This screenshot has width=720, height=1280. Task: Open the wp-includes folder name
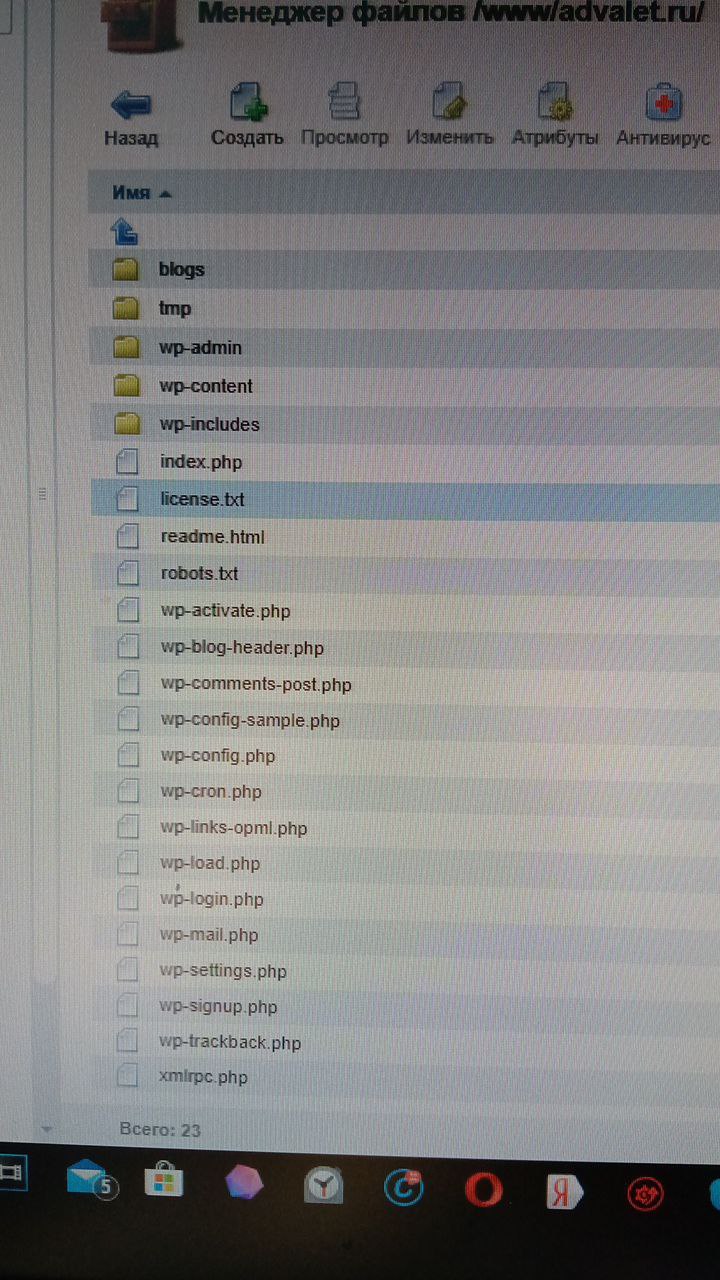[x=210, y=424]
